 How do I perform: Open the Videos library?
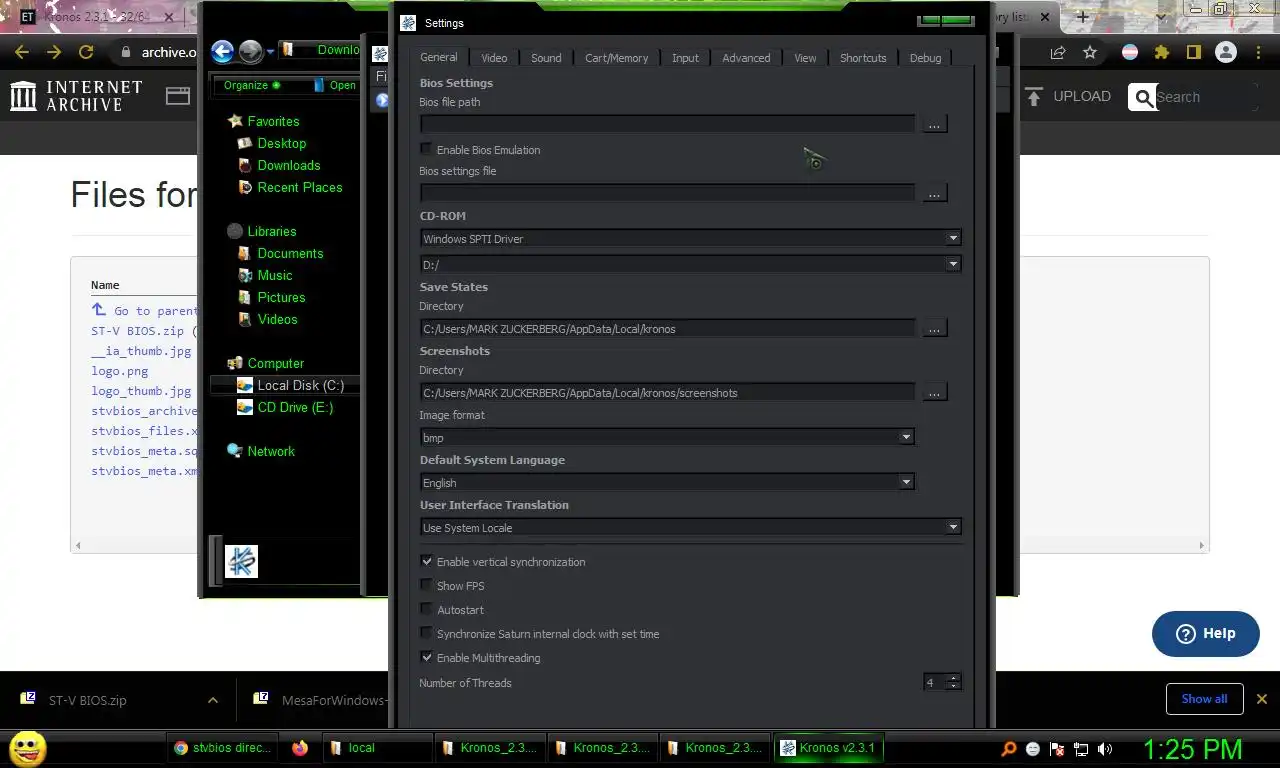[x=268, y=319]
